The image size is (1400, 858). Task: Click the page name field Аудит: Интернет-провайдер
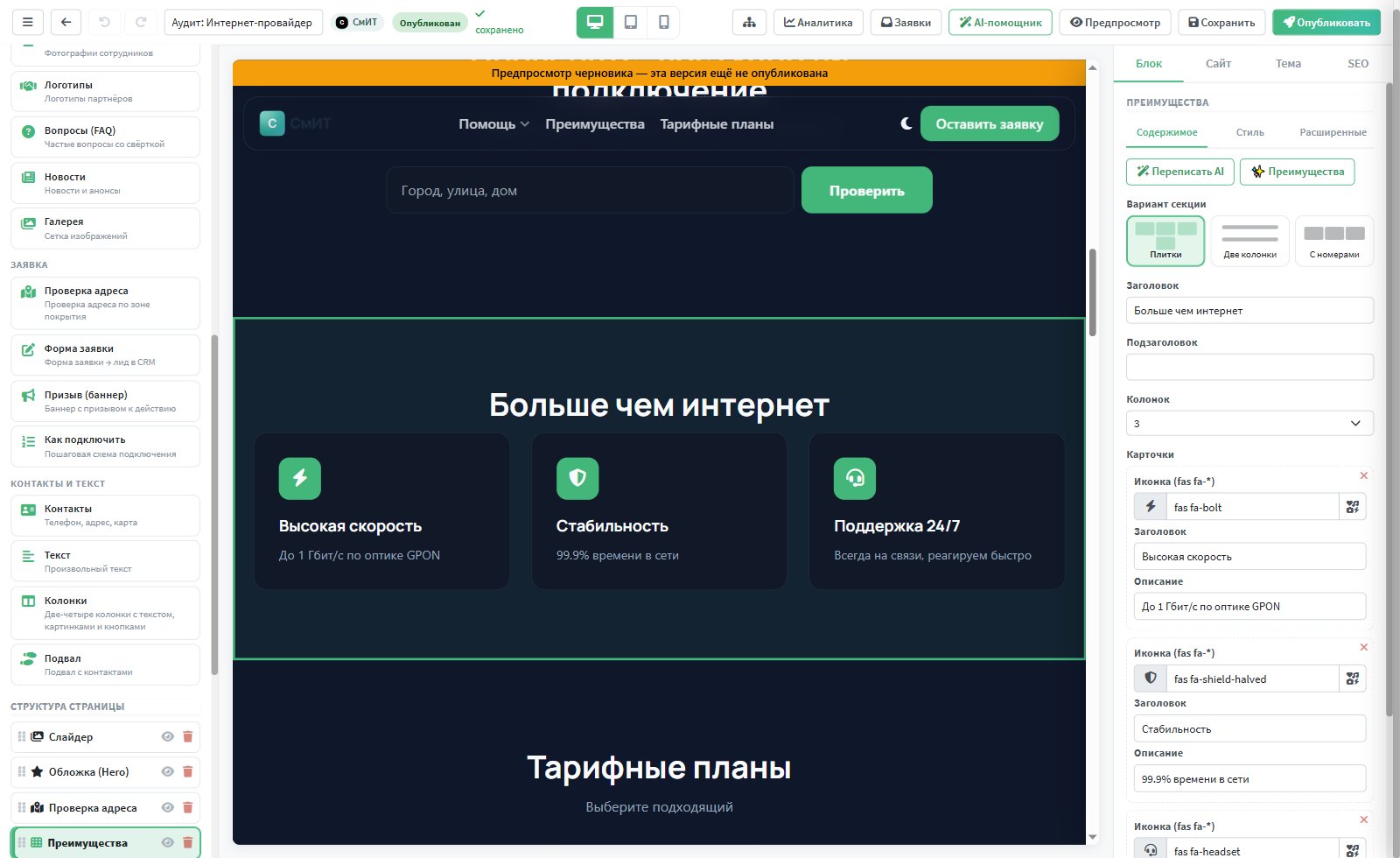pos(244,23)
